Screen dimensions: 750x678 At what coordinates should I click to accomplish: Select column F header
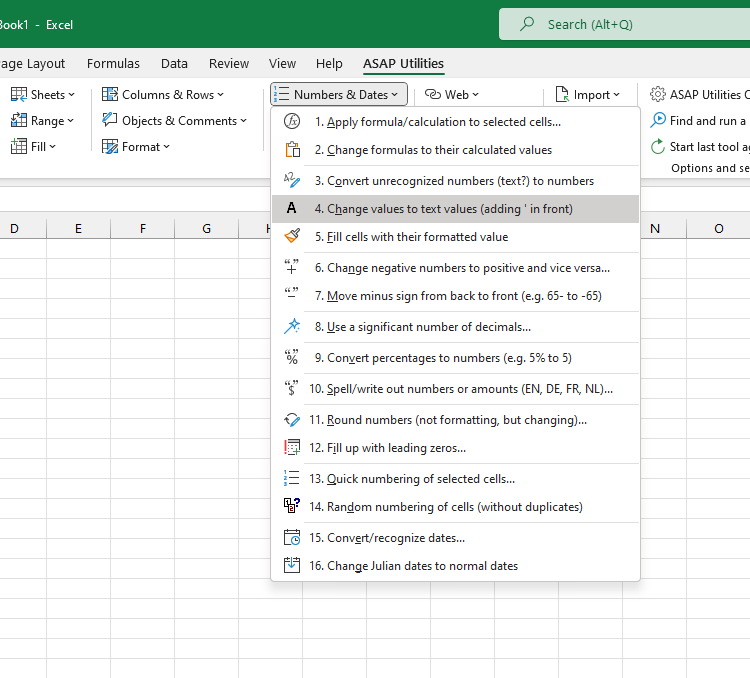143,228
